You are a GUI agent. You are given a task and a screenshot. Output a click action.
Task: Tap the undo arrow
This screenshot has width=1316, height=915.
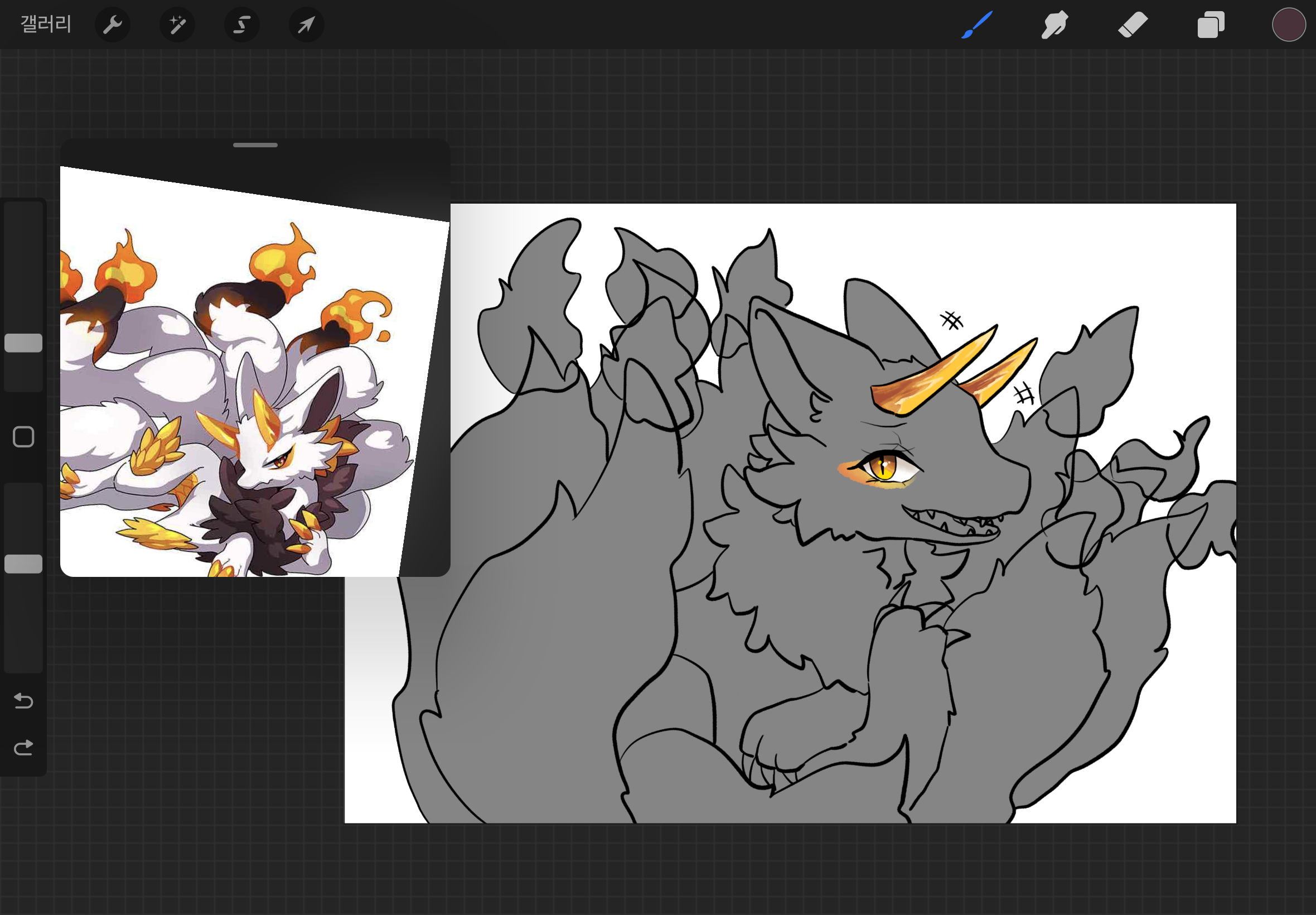tap(23, 701)
